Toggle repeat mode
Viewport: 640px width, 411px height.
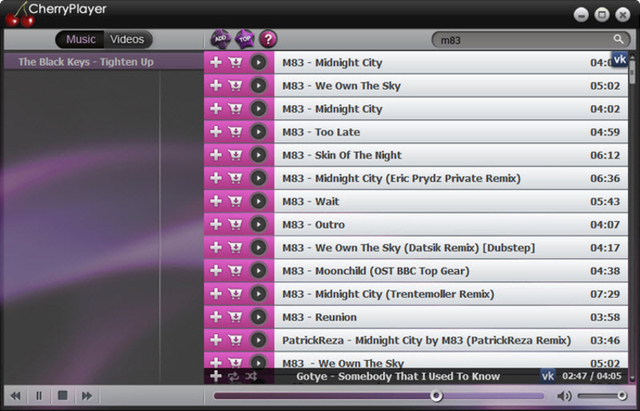[x=233, y=377]
